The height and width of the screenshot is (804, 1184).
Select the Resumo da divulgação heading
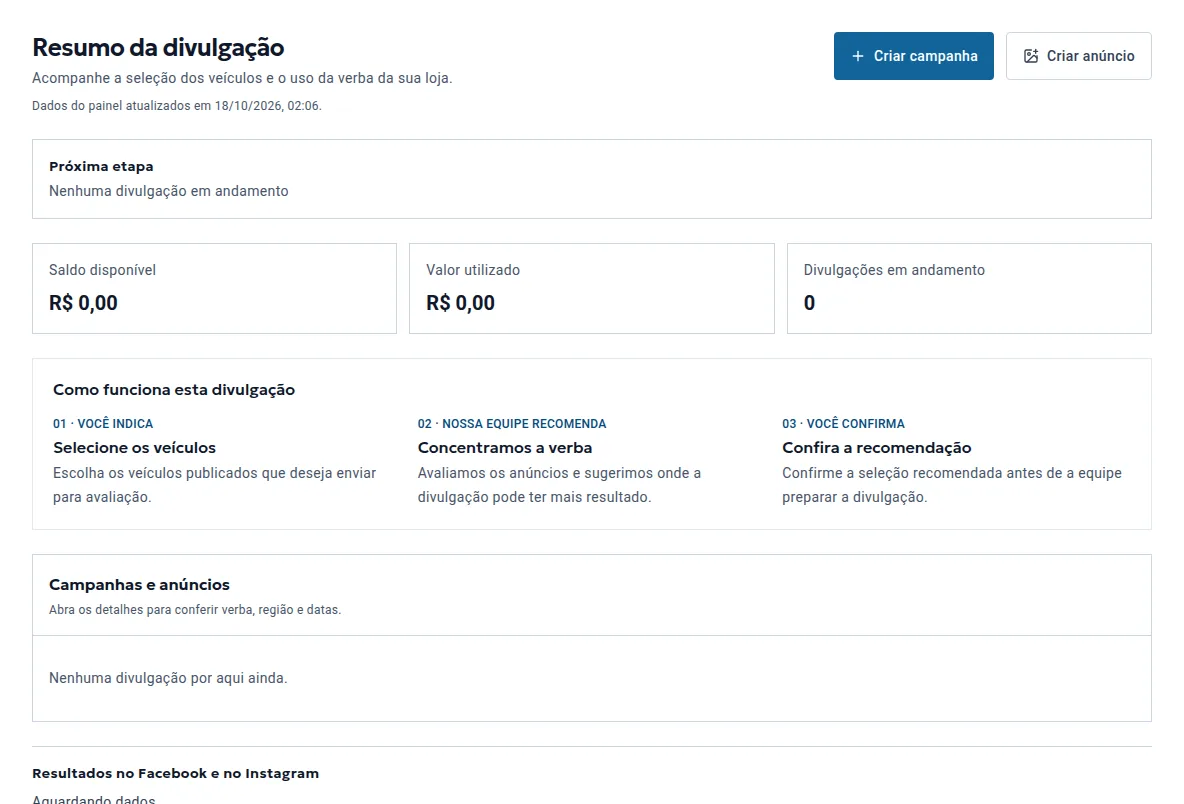pos(158,47)
